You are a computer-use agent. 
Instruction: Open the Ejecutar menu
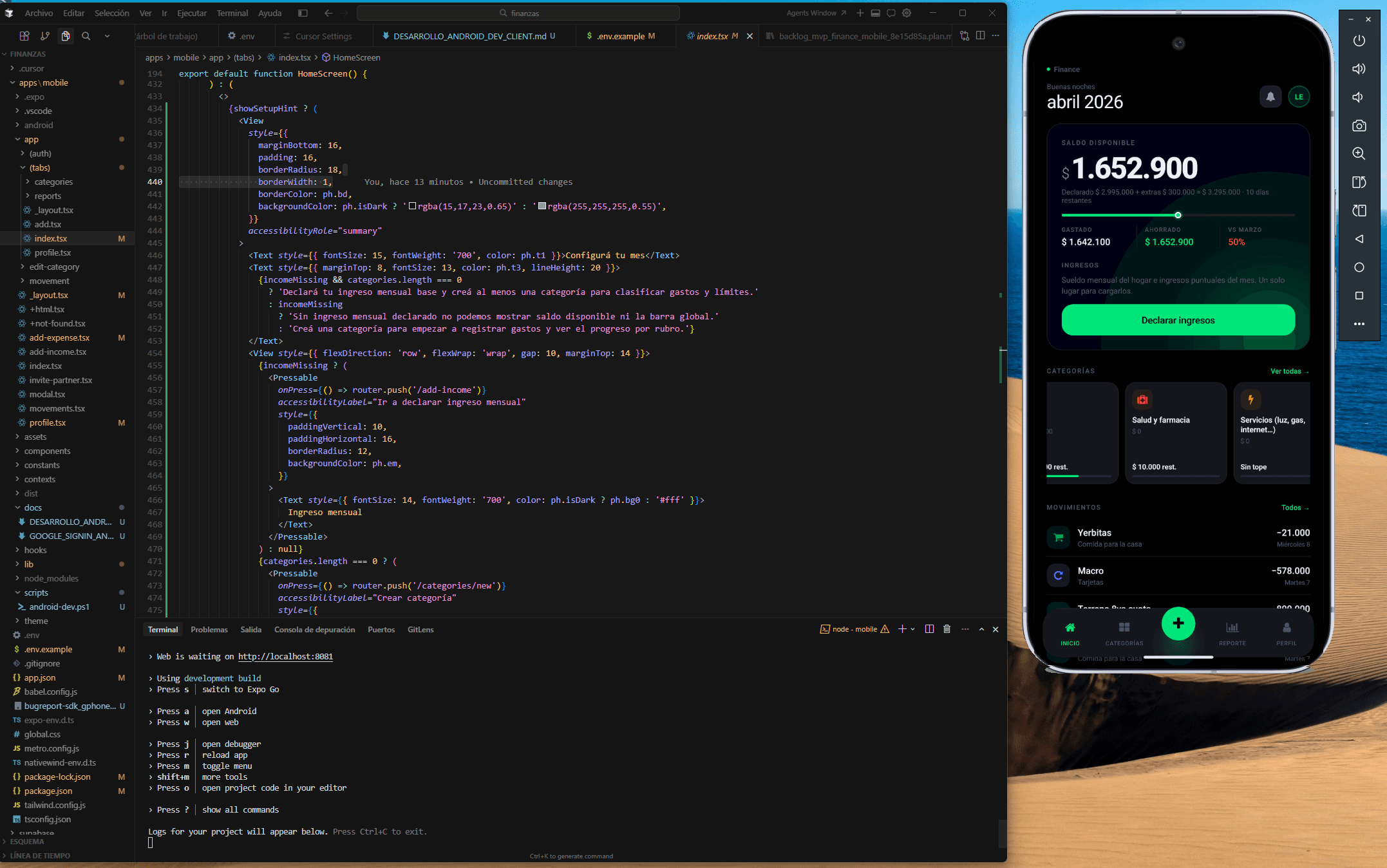point(191,13)
